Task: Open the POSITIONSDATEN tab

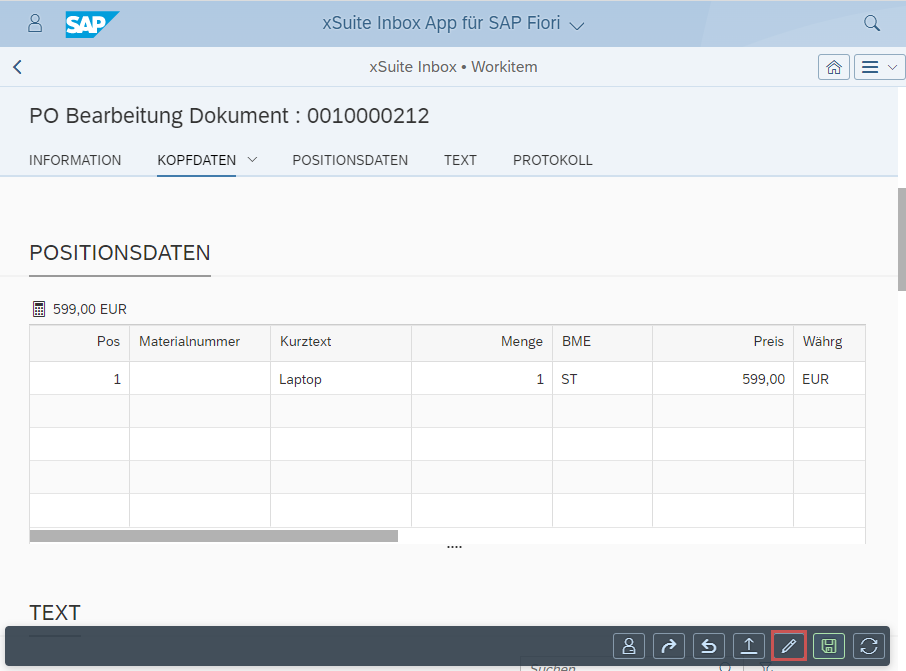Action: 350,160
